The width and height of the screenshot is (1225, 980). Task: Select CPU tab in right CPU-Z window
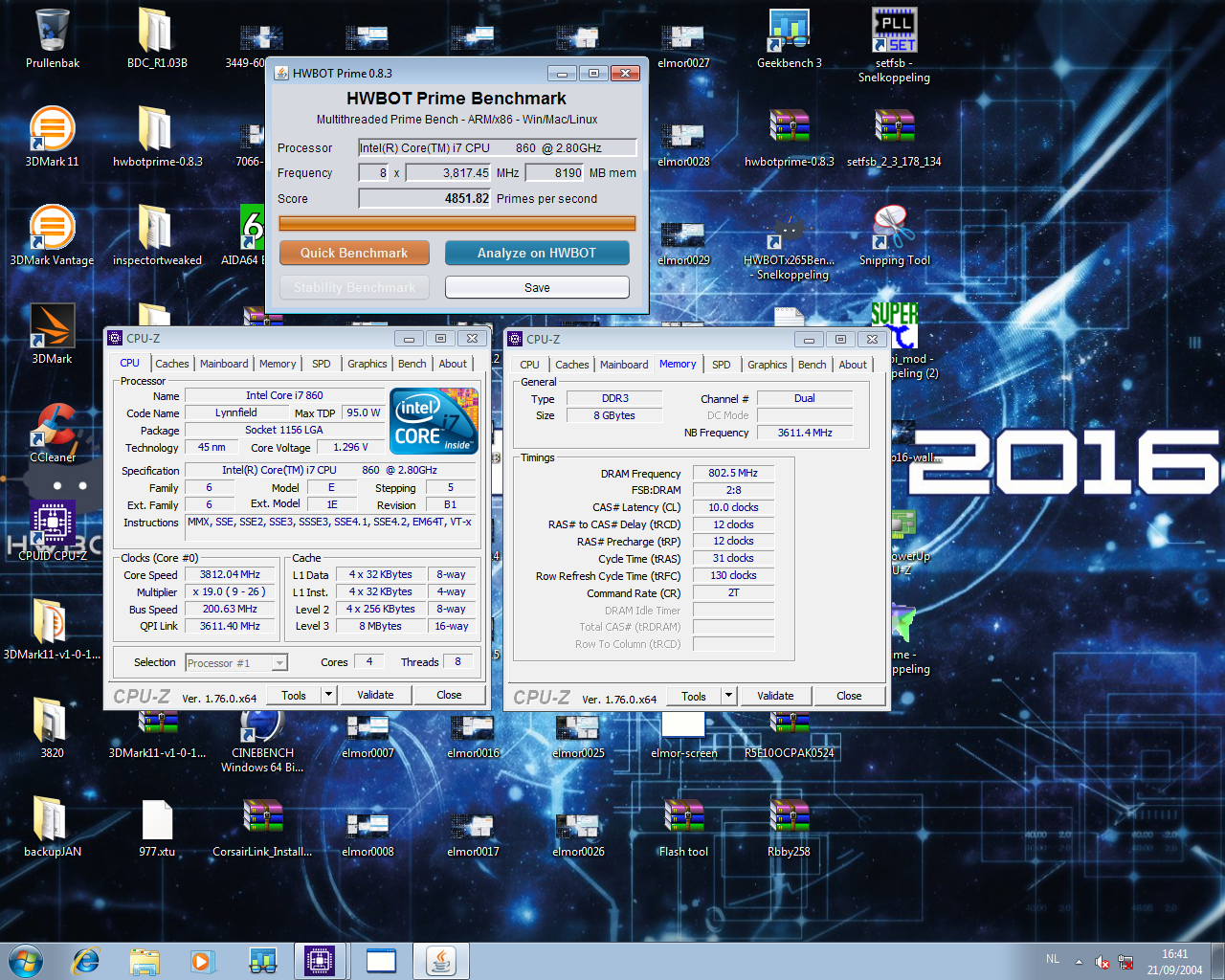pos(530,365)
